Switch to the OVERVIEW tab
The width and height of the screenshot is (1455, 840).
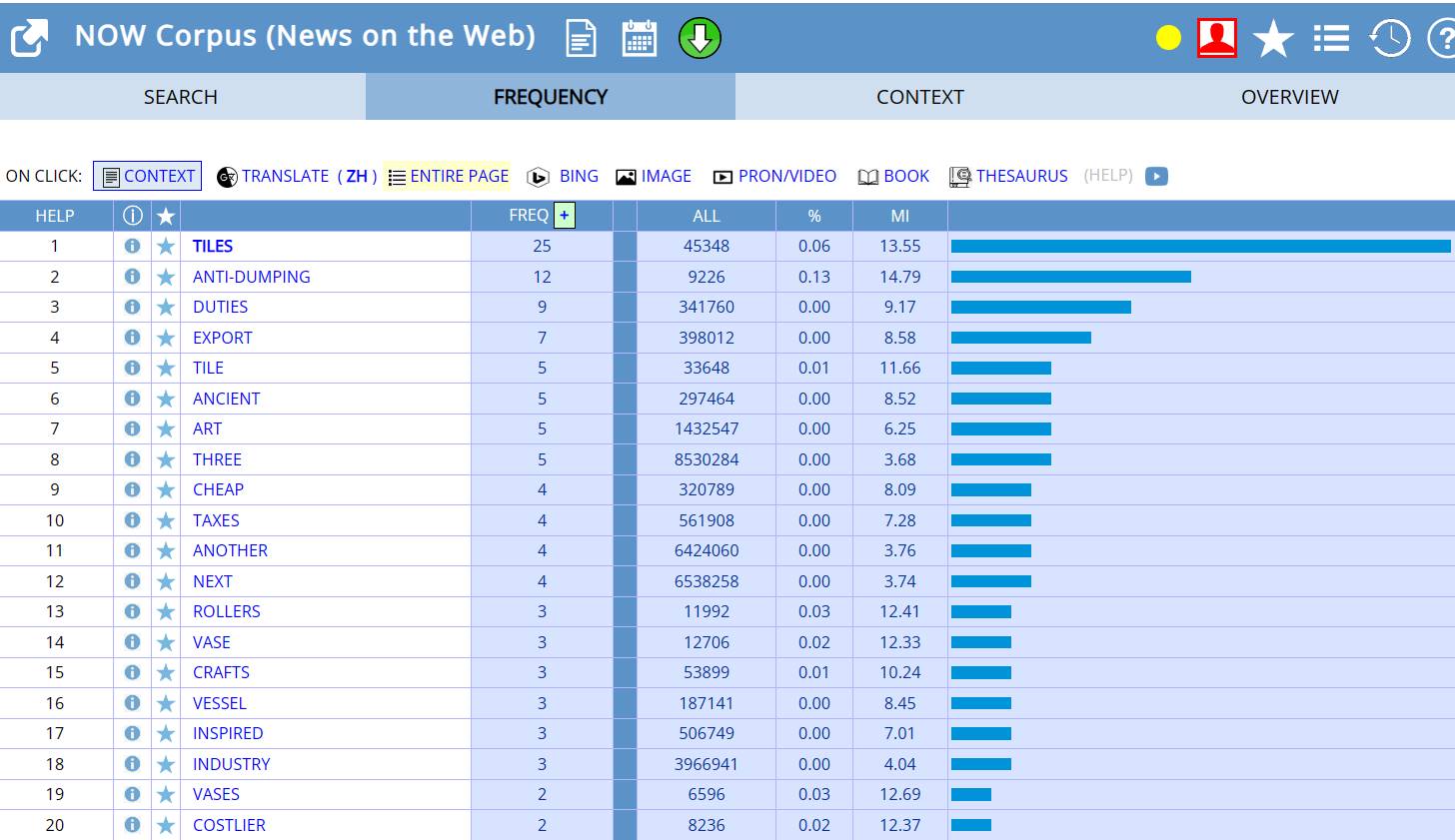[x=1289, y=97]
